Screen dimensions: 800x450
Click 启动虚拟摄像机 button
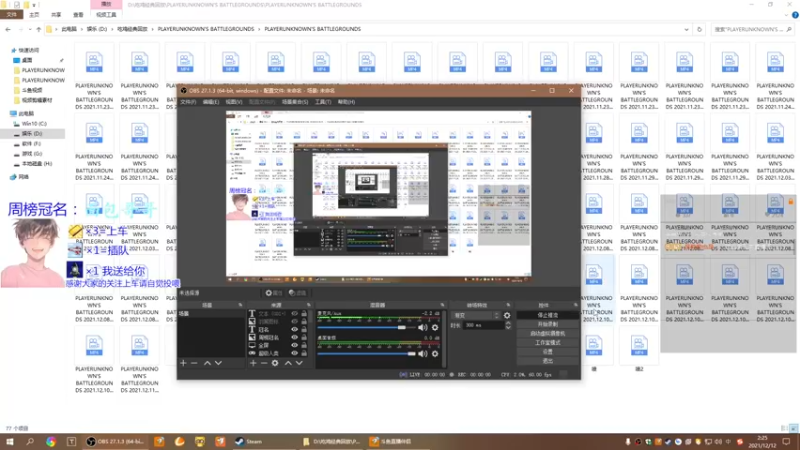coord(547,334)
